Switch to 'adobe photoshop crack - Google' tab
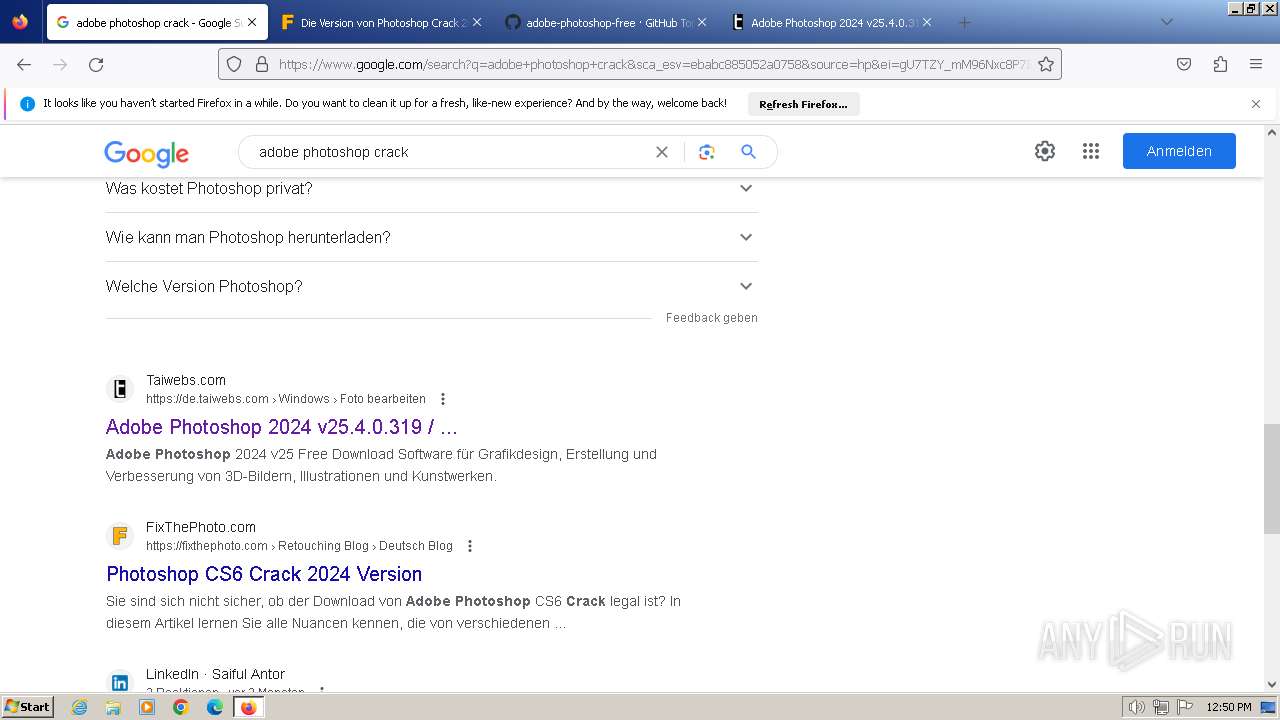Viewport: 1280px width, 720px height. click(156, 22)
